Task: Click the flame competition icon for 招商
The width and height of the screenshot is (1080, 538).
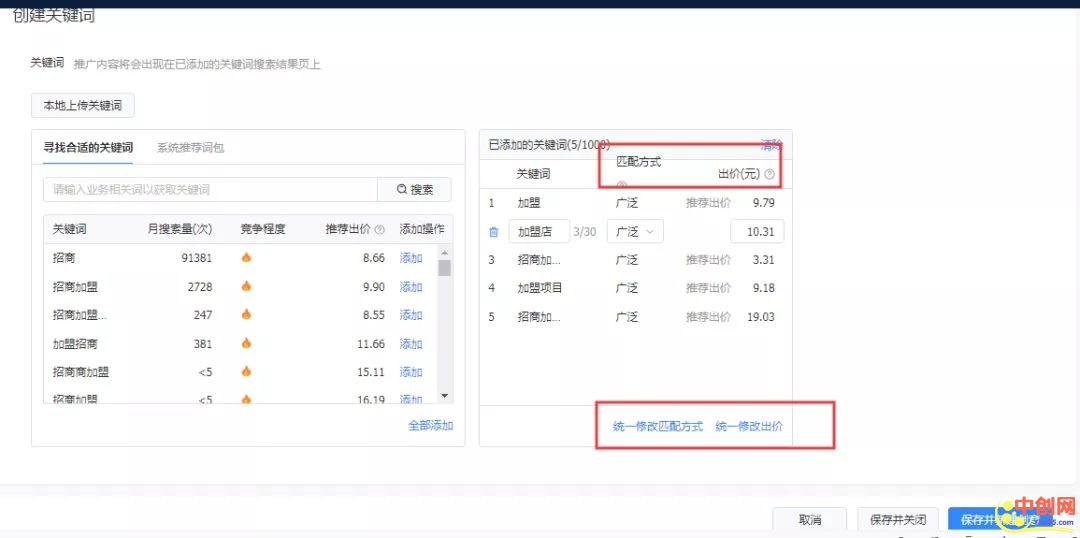Action: coord(246,258)
